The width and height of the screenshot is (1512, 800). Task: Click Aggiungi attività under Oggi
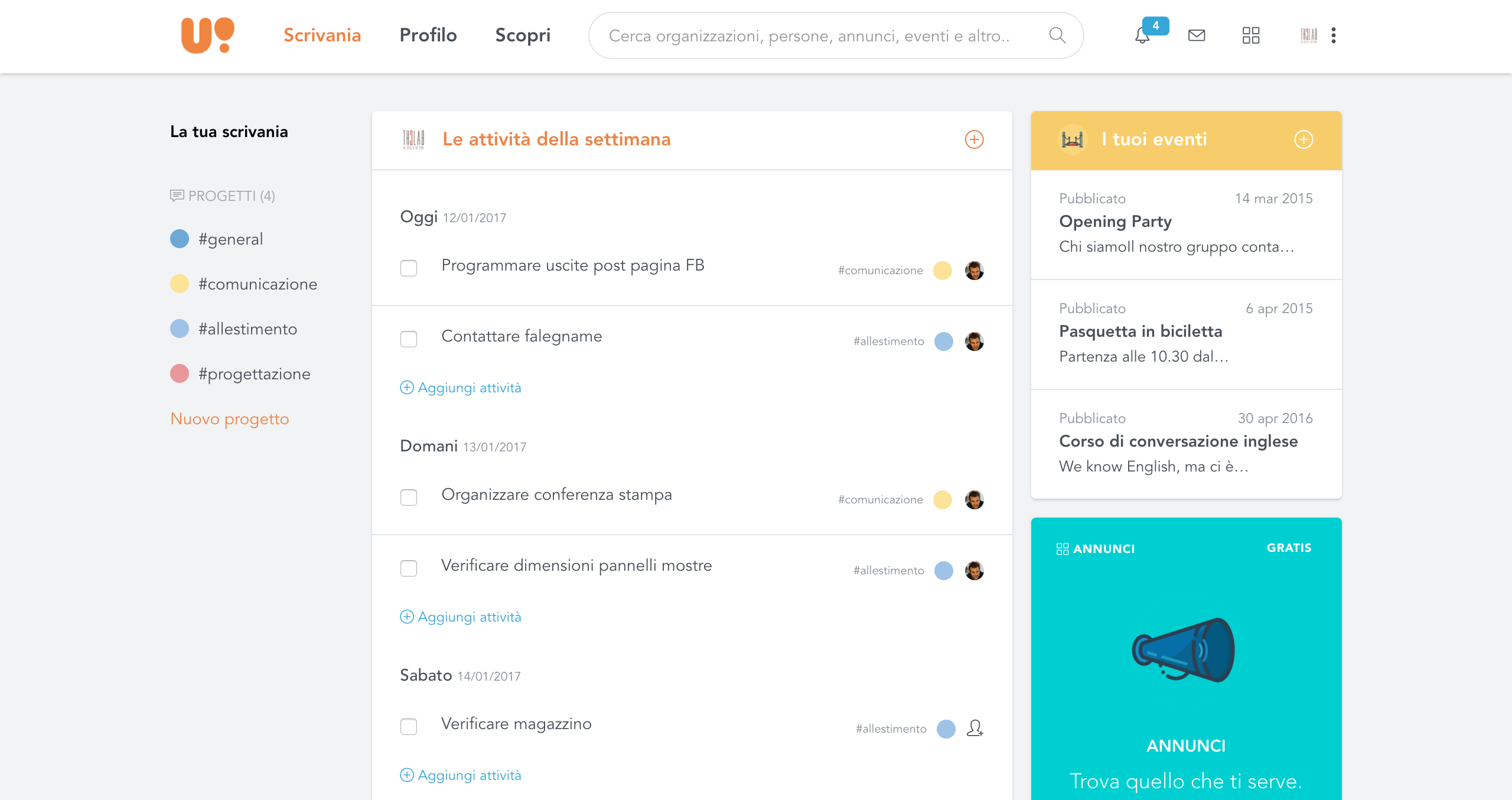(461, 388)
